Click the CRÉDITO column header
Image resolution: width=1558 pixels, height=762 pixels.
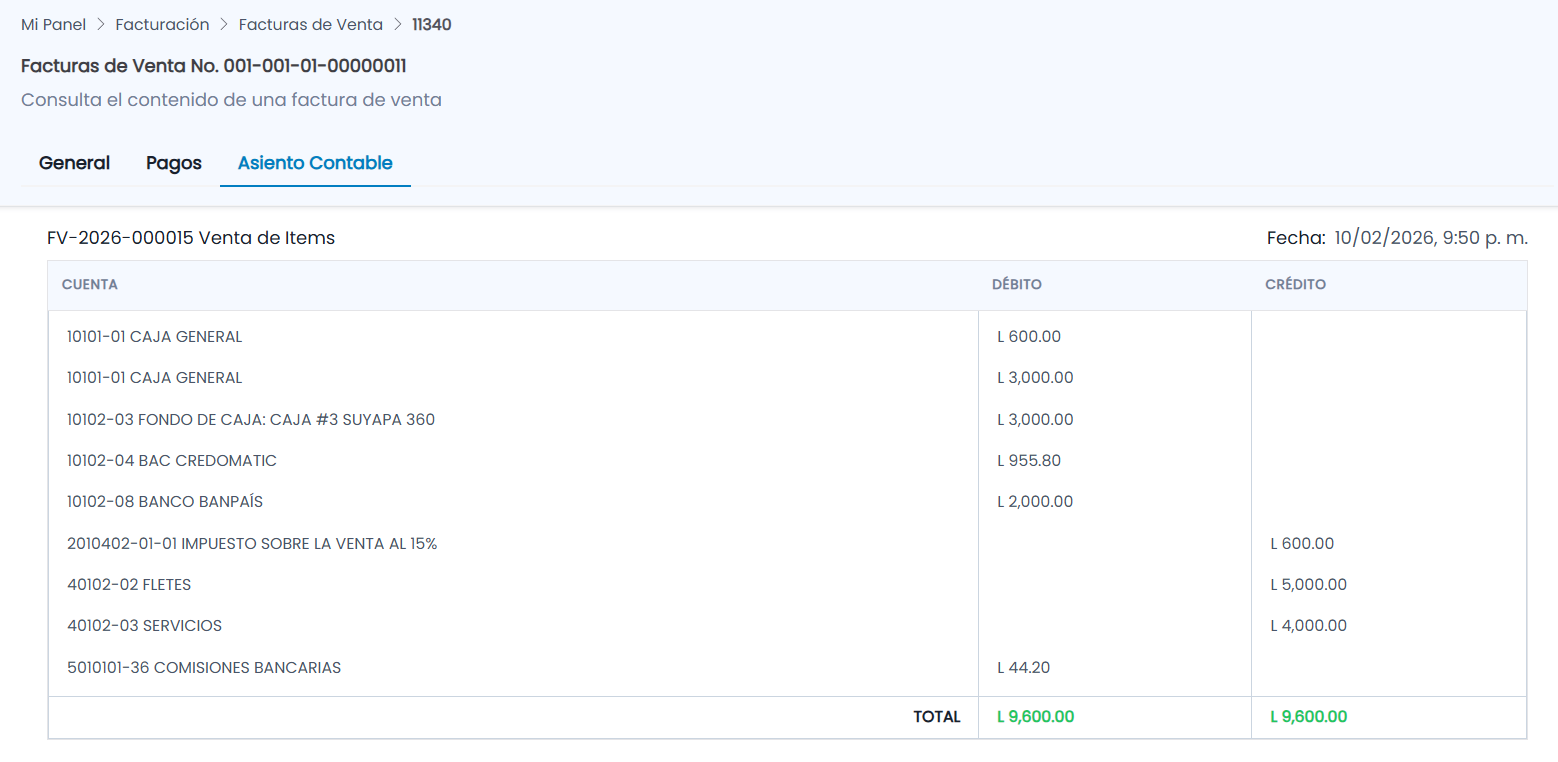pyautogui.click(x=1296, y=285)
